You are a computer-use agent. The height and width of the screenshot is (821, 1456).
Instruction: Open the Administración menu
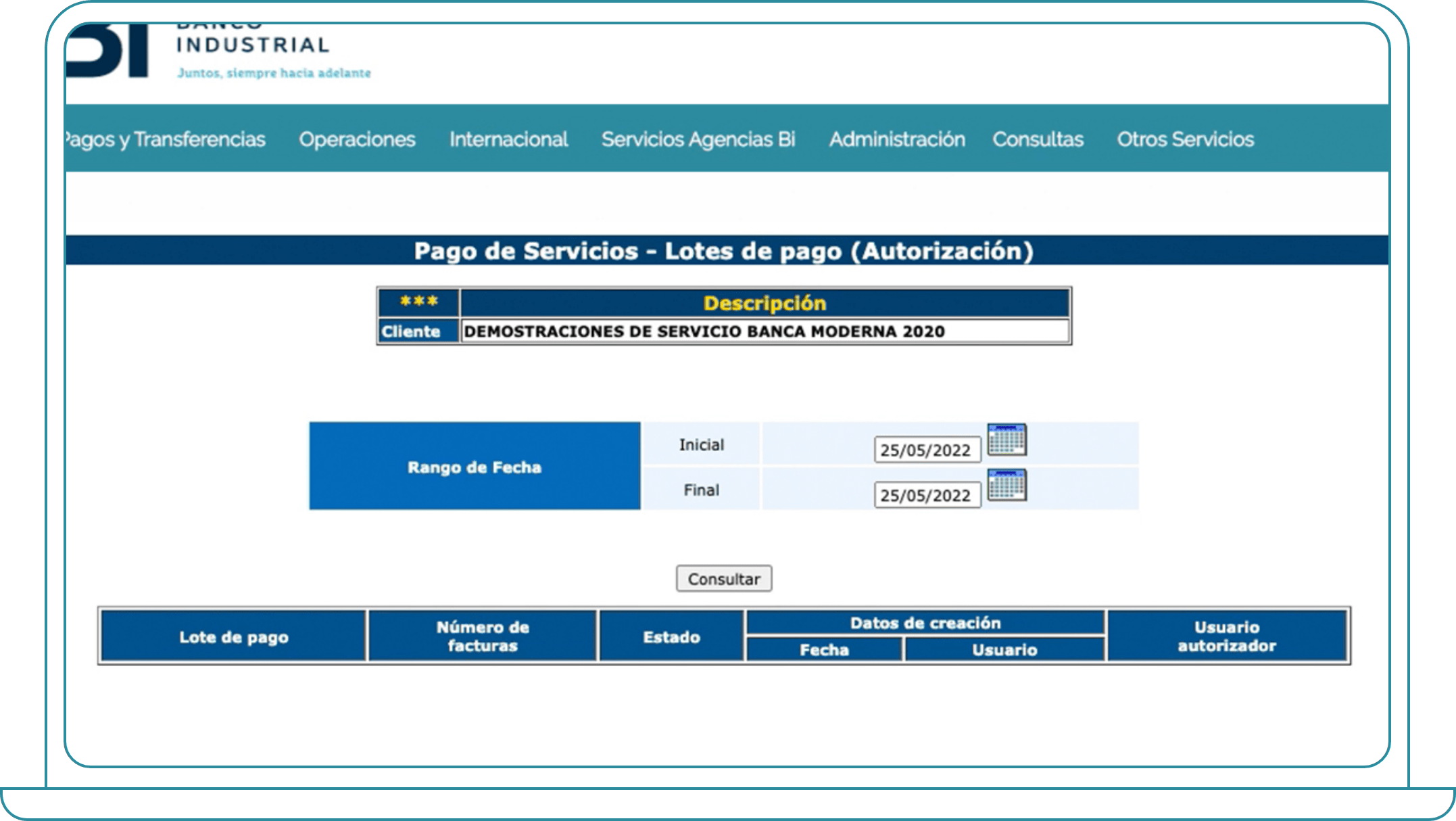click(x=897, y=139)
